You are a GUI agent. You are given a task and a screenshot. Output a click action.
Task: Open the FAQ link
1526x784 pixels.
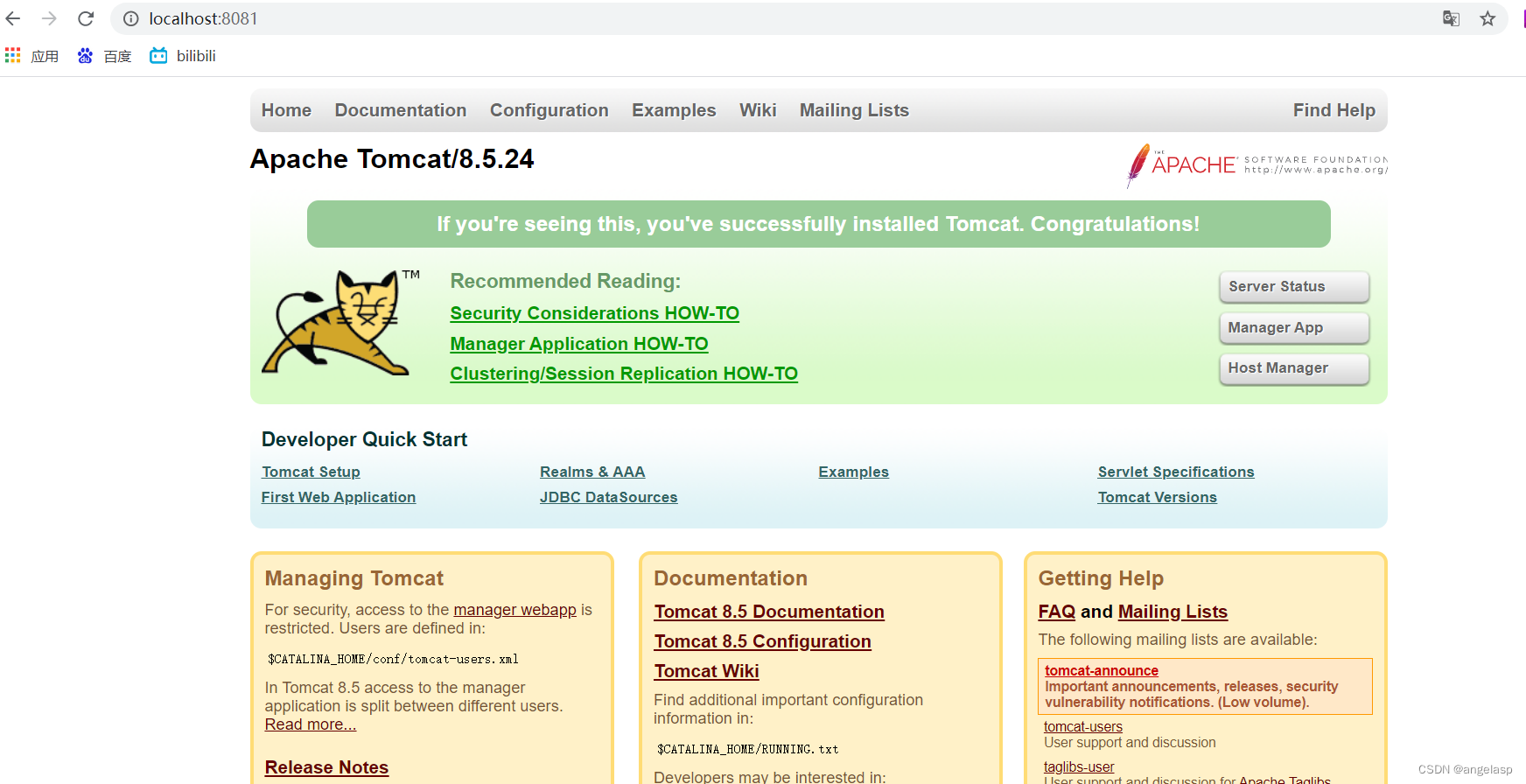pos(1057,612)
